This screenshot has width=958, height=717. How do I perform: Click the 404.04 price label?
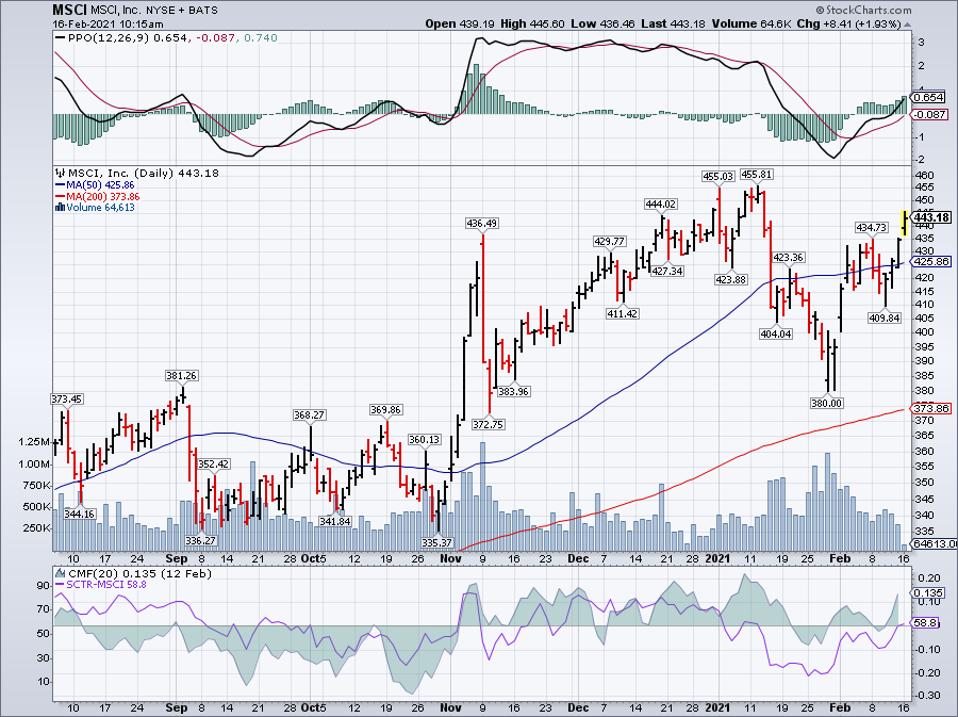[x=776, y=334]
